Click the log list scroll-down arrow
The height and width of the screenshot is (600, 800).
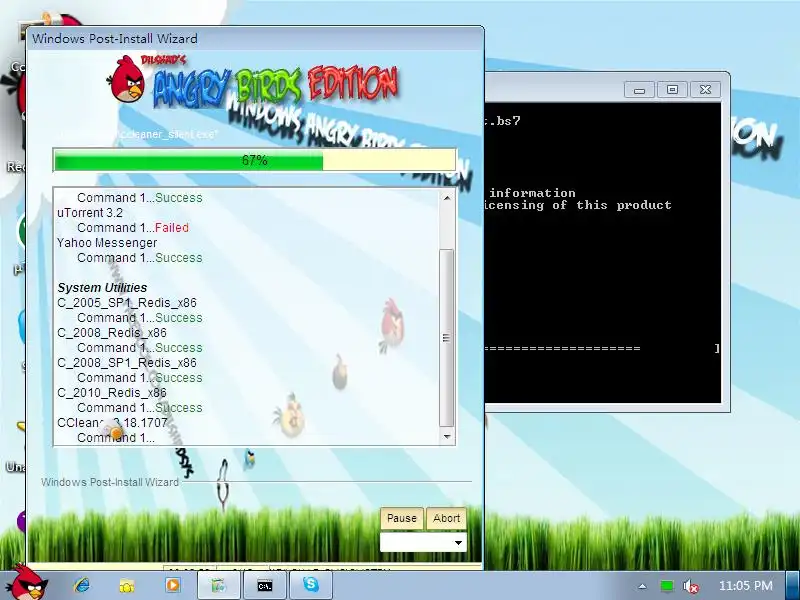tap(447, 437)
